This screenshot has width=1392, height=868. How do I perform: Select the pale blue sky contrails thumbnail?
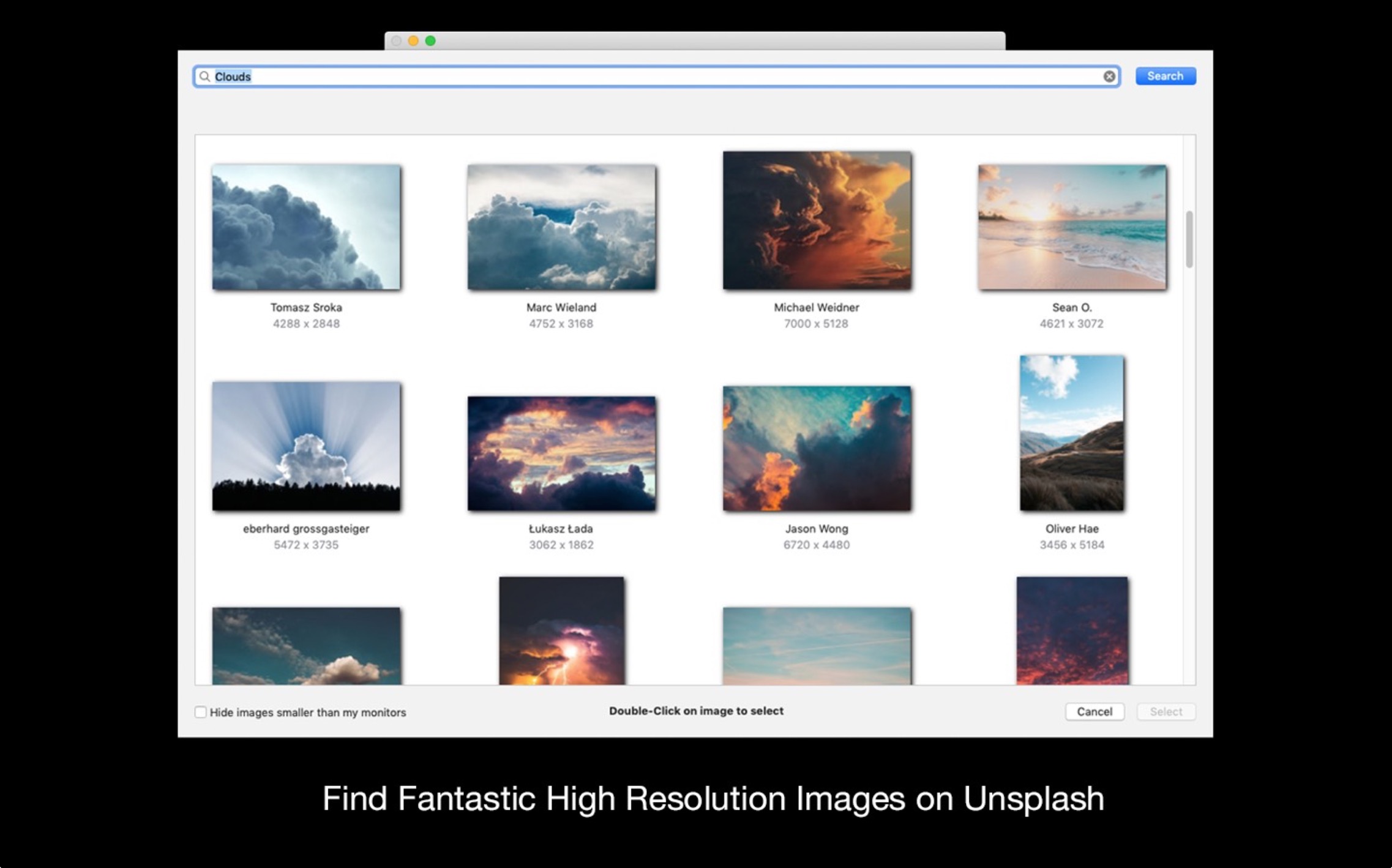click(817, 645)
